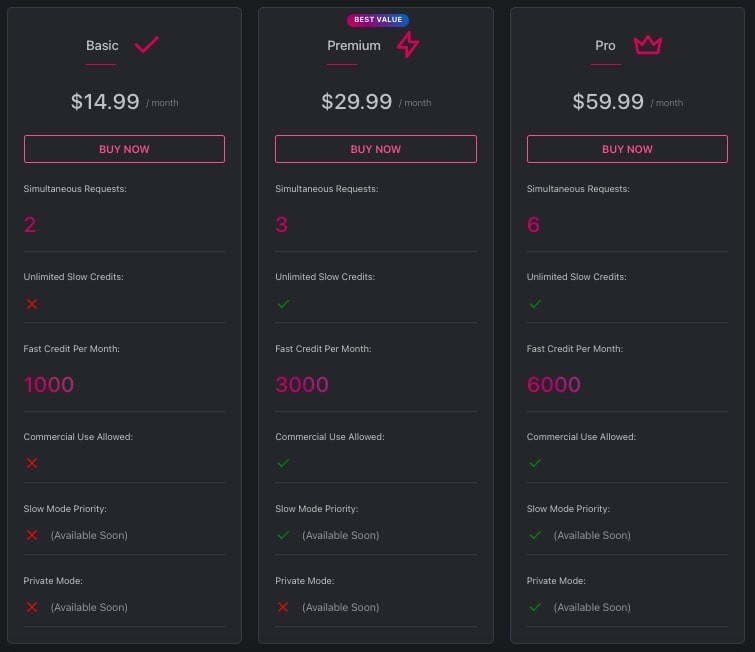Screen dimensions: 755x652
Task: Click the Pro plan crown icon
Action: click(648, 45)
